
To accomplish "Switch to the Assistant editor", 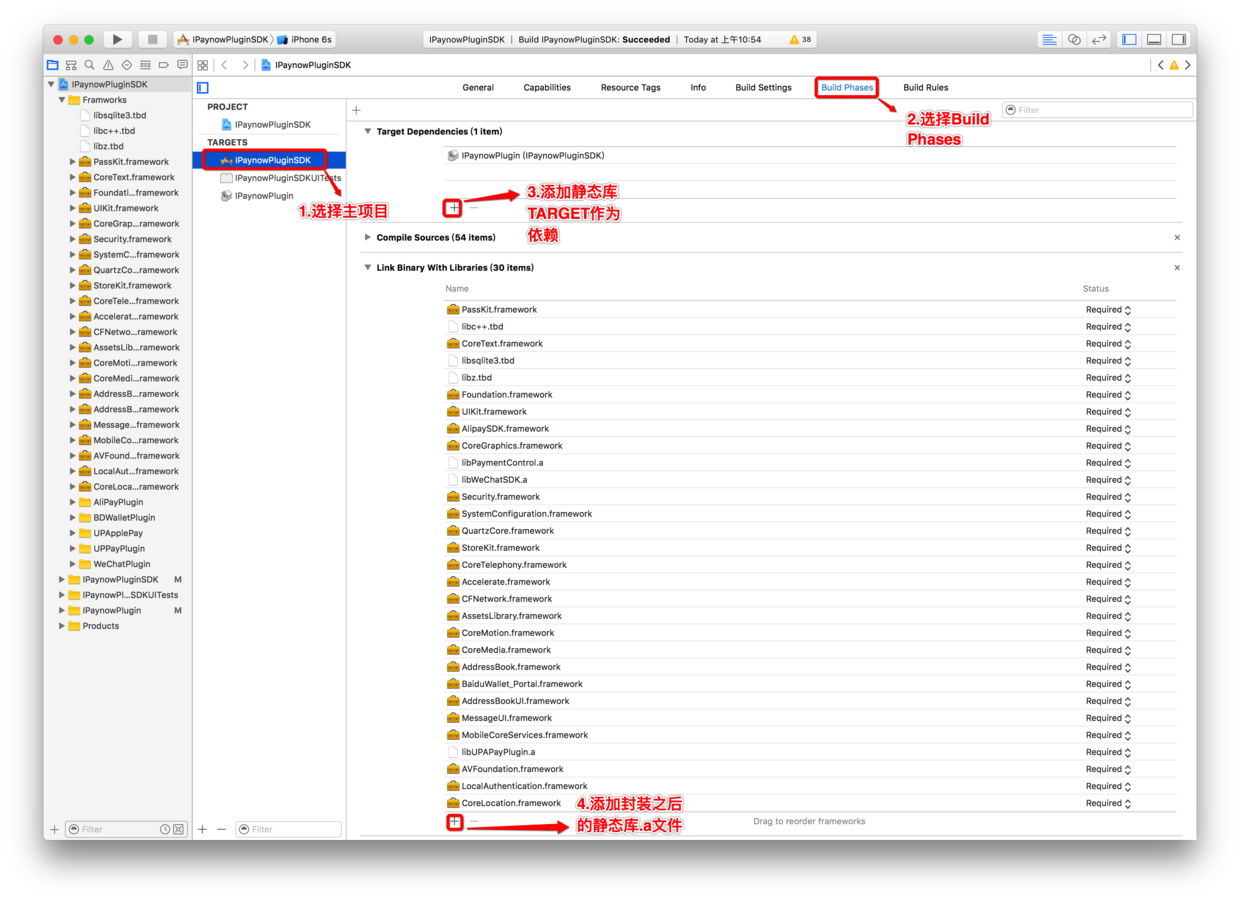I will 1074,39.
